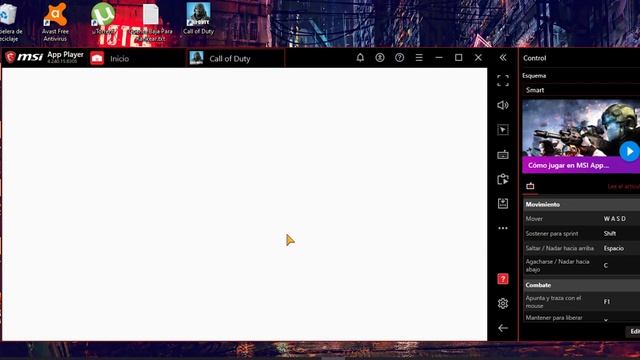Image resolution: width=640 pixels, height=360 pixels.
Task: Open the Smart scheme dropdown
Action: (x=581, y=90)
